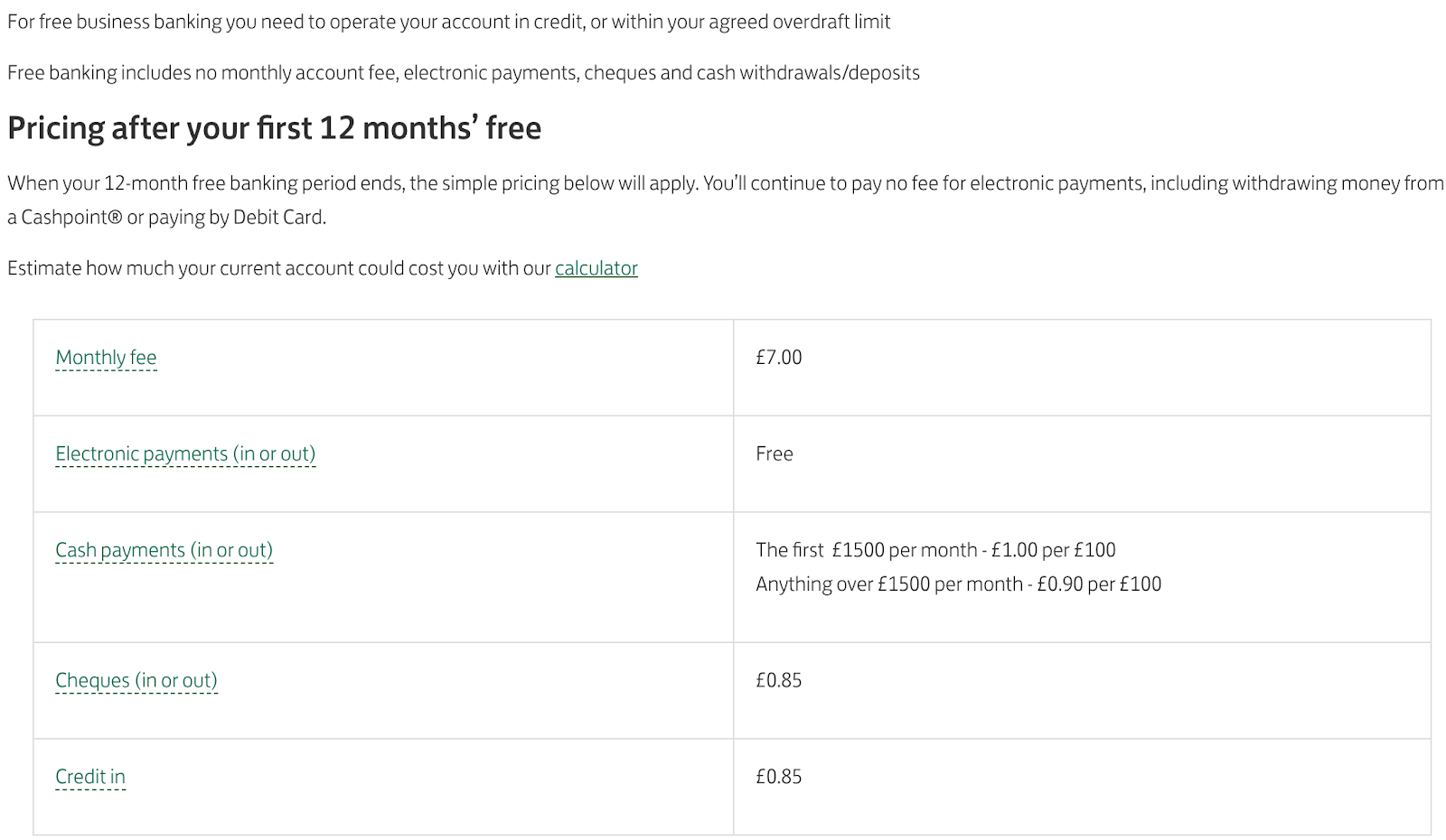
Task: Open the calculator link
Action: (596, 268)
